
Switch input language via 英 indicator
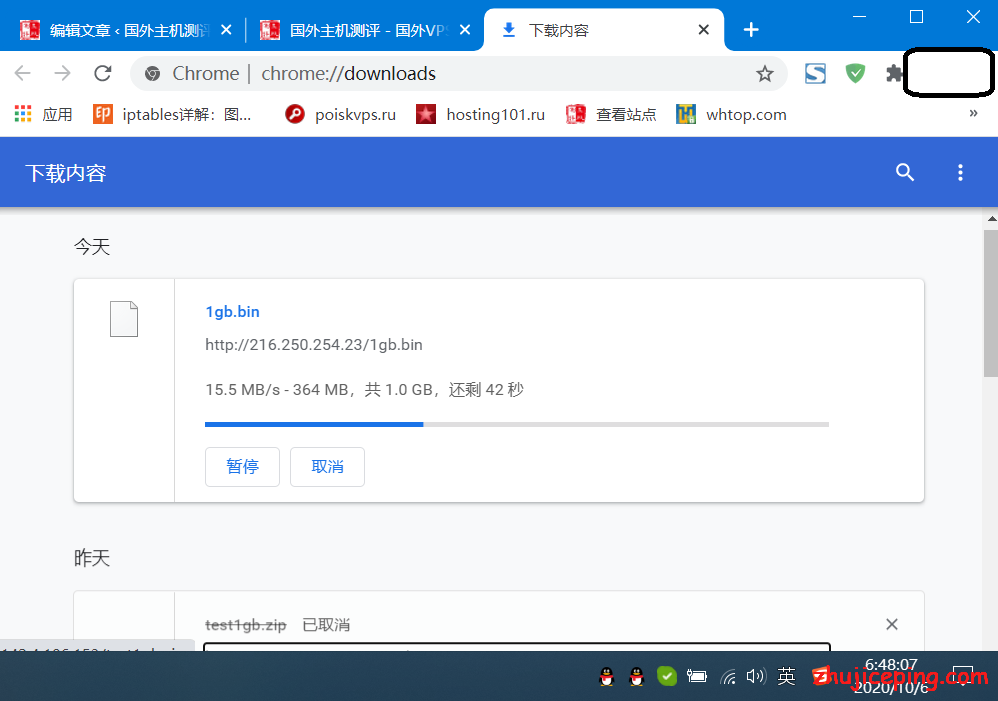786,676
